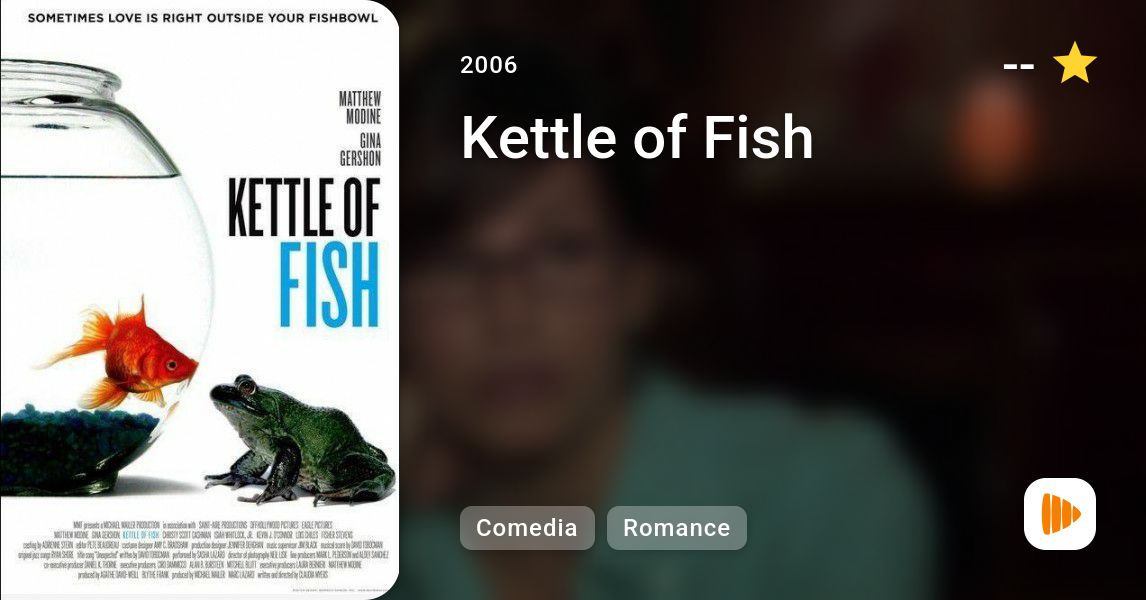Click the empty rating dashes beside star

coord(1019,66)
